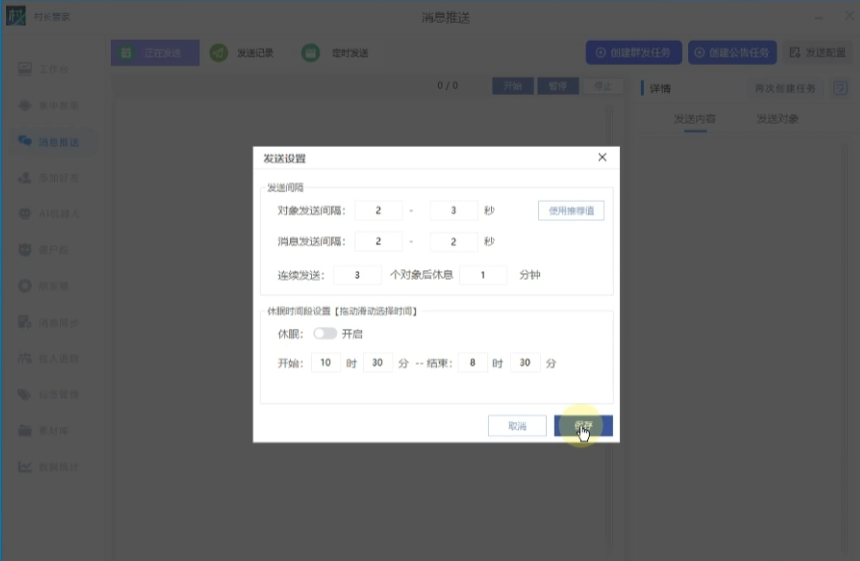The width and height of the screenshot is (860, 561).
Task: Click the 暂停 pause button
Action: click(558, 86)
